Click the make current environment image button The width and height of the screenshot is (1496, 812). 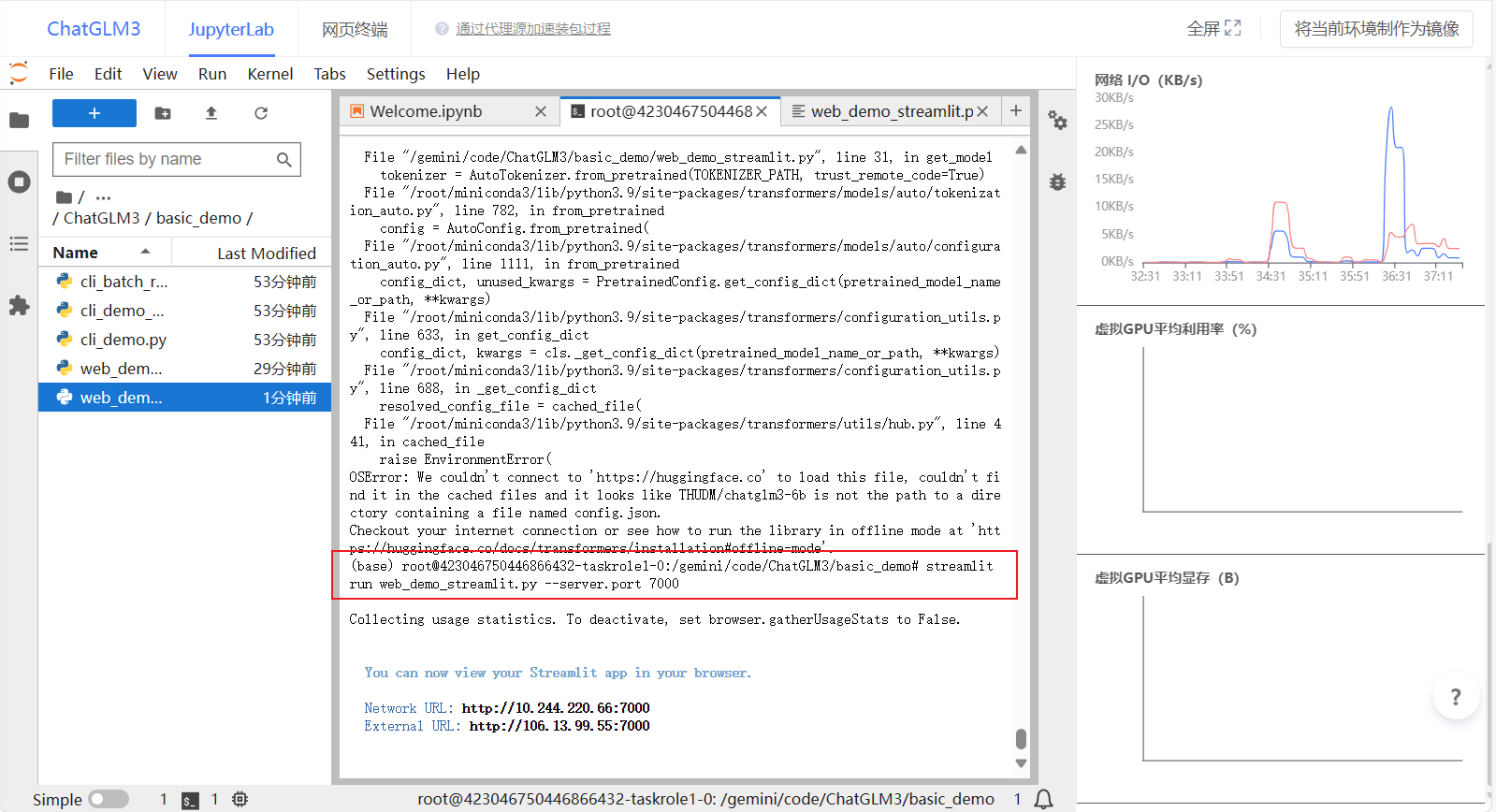click(x=1375, y=29)
